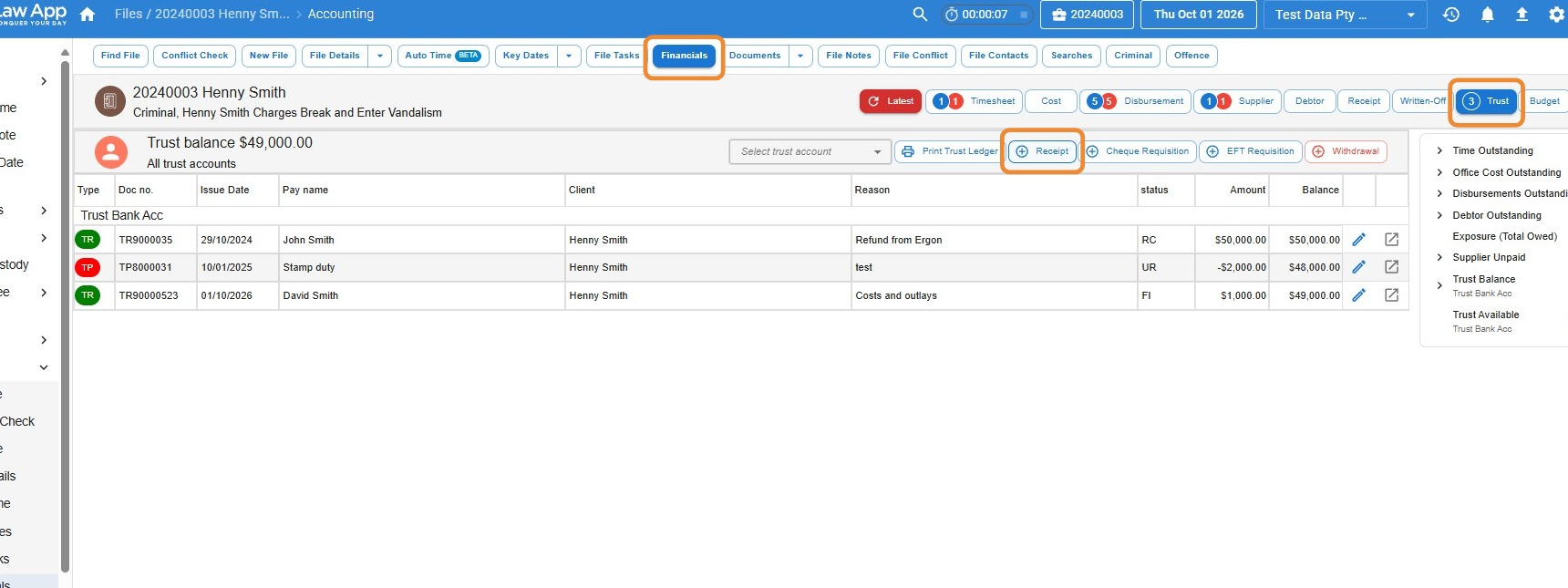
Task: Click the red Withdrawal button
Action: point(1346,151)
